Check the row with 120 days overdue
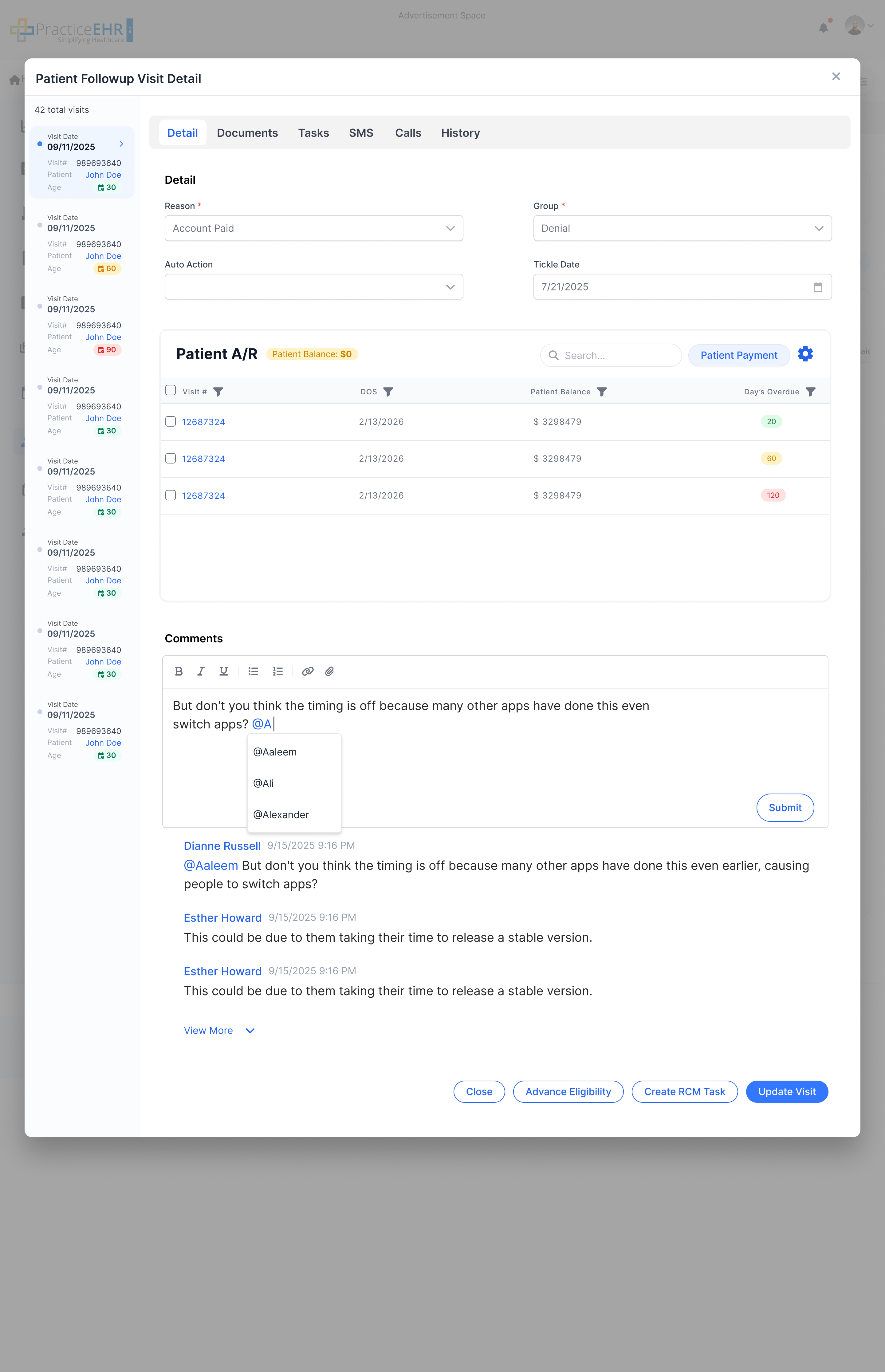This screenshot has height=1372, width=885. 171,495
